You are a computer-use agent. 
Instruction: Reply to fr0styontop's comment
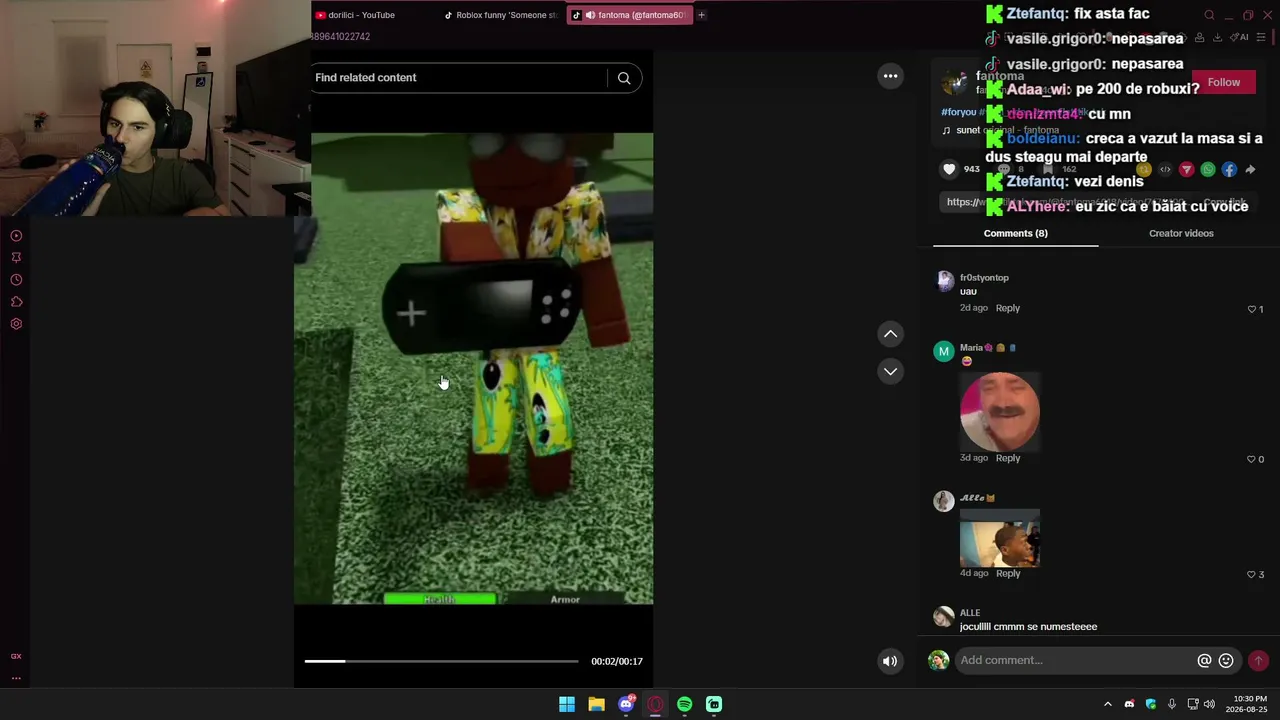[1007, 308]
